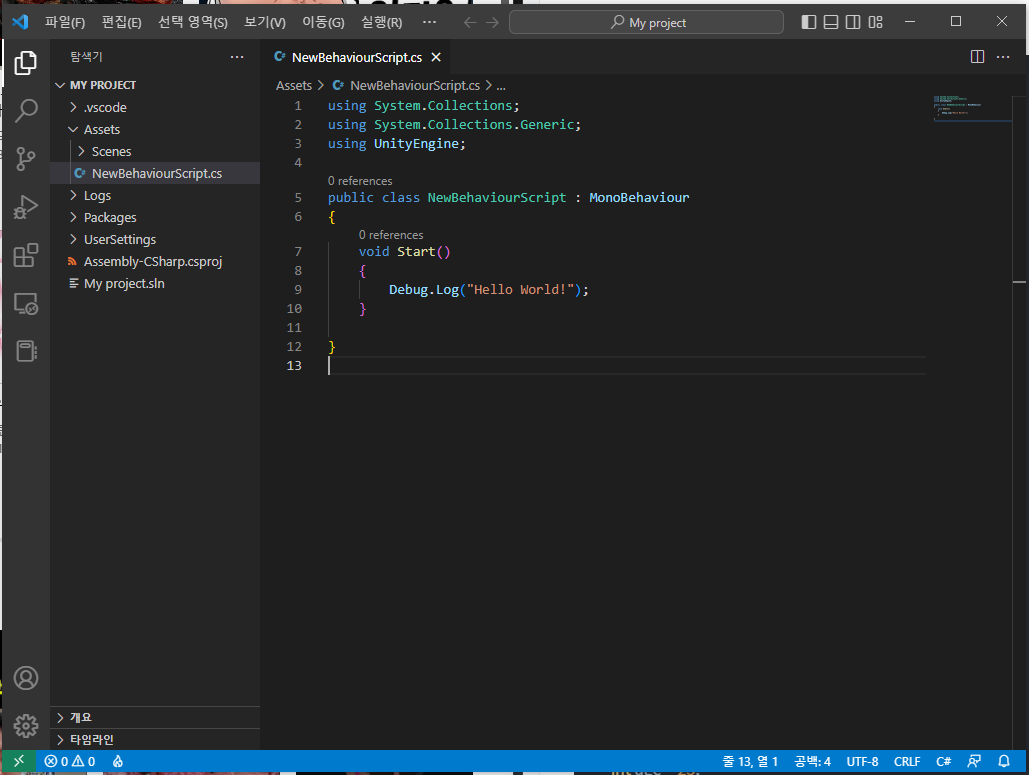Click the flame icon in status bar

click(x=118, y=761)
